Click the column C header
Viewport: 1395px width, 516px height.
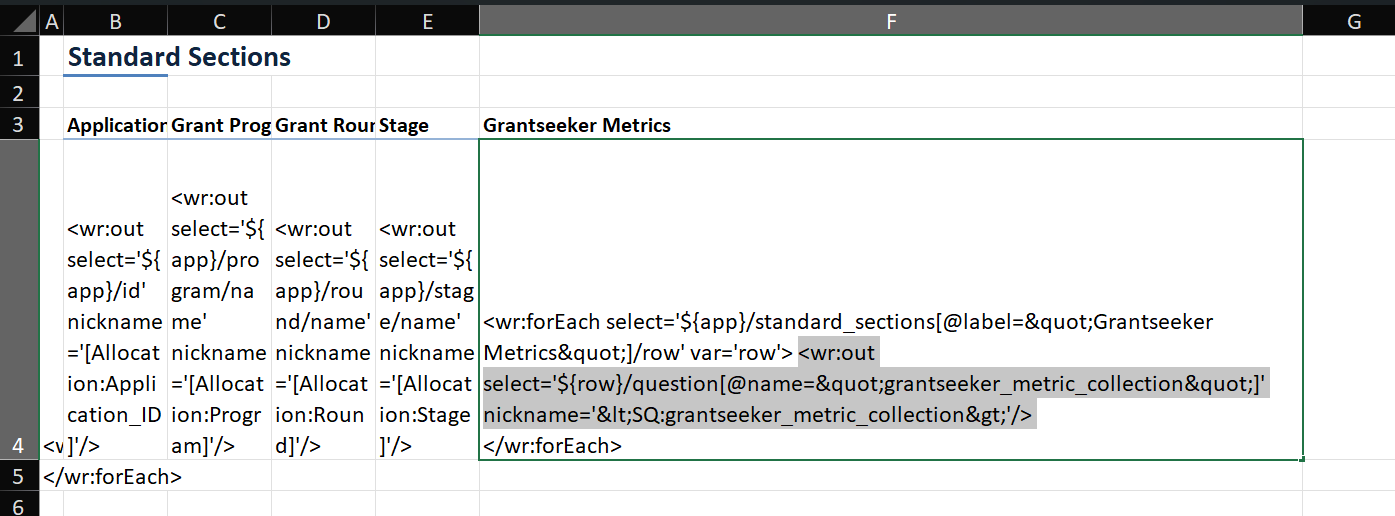pos(219,20)
